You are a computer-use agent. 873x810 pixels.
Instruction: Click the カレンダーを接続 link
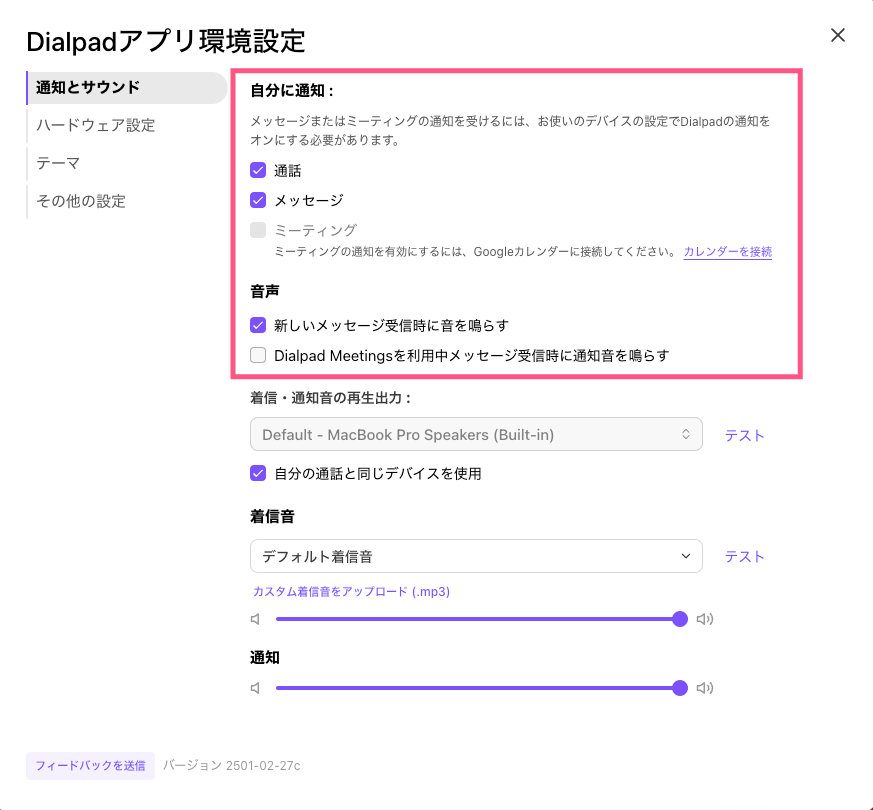point(727,252)
